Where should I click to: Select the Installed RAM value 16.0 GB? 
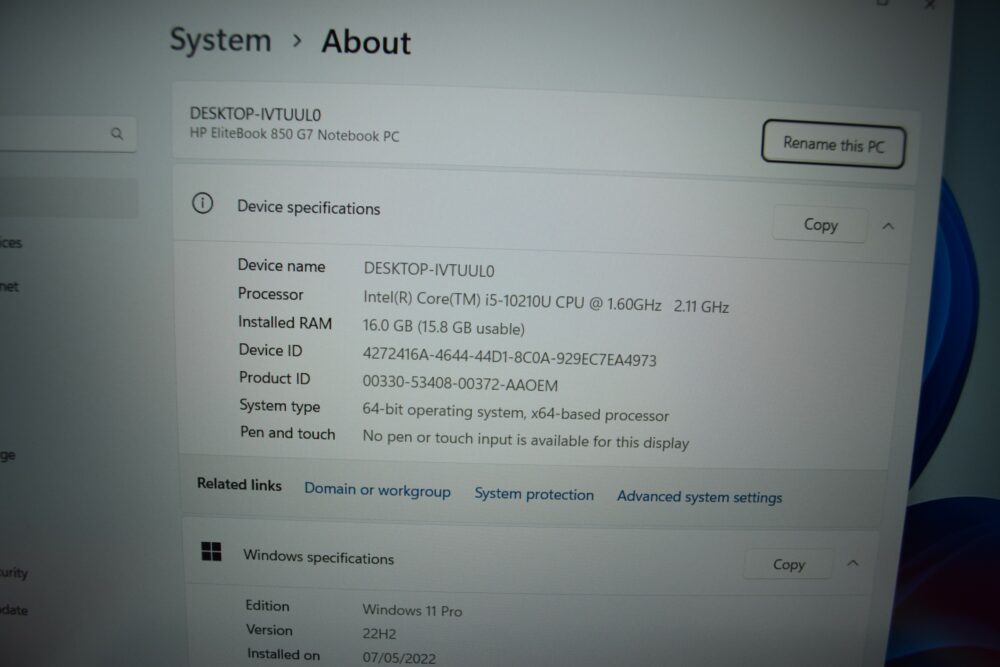point(443,327)
